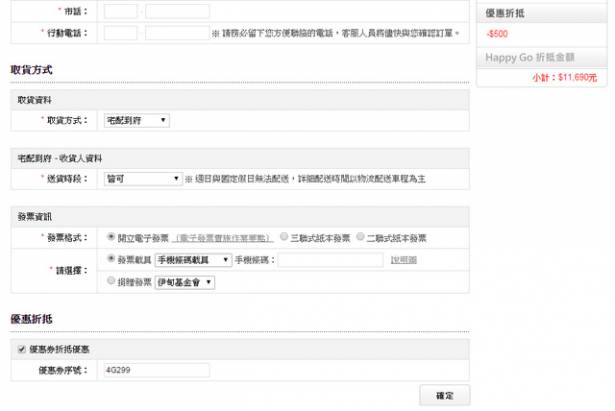Click the 市話 area code field
615x411 pixels.
(121, 11)
